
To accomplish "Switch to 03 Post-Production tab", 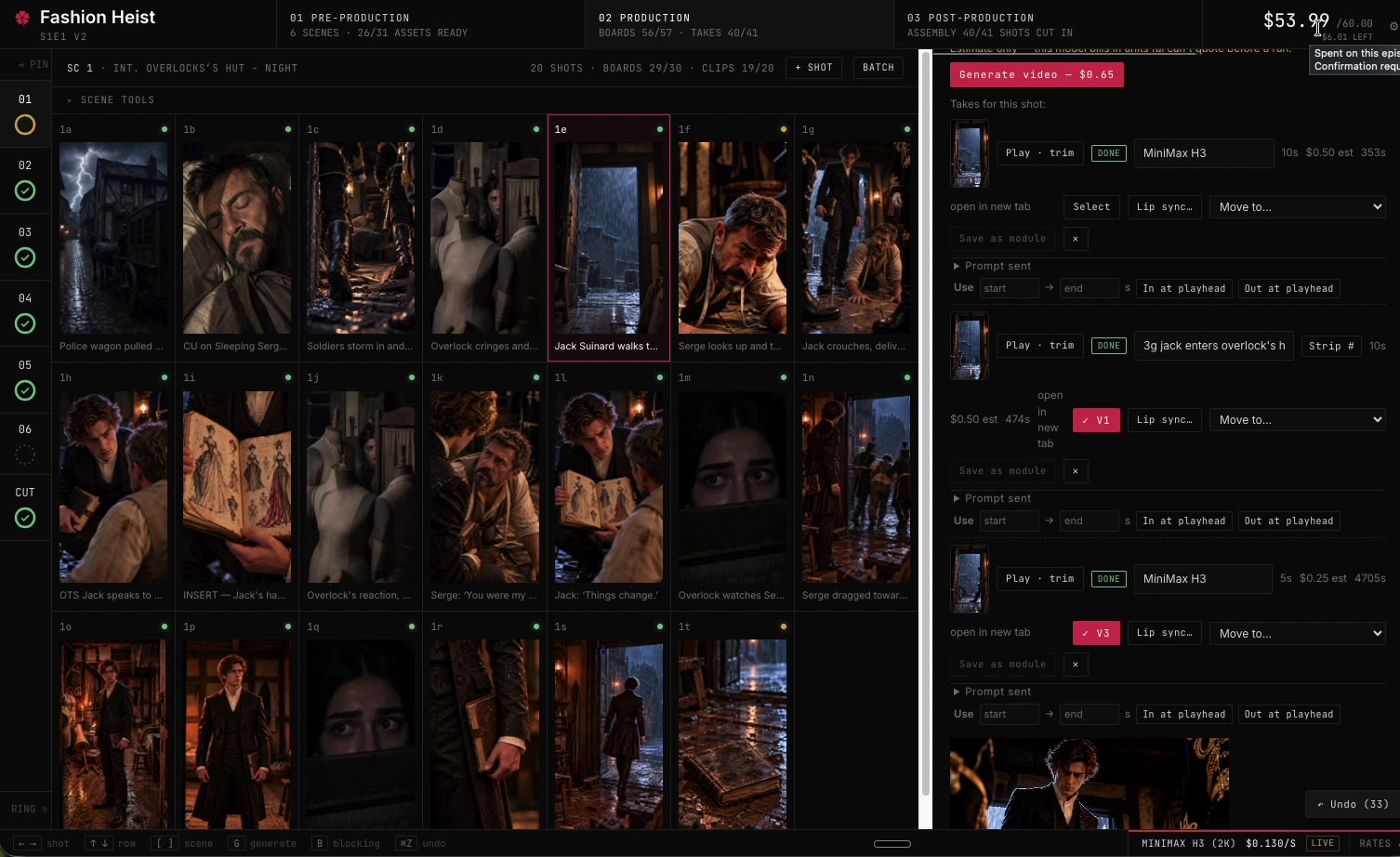I will (x=1048, y=24).
